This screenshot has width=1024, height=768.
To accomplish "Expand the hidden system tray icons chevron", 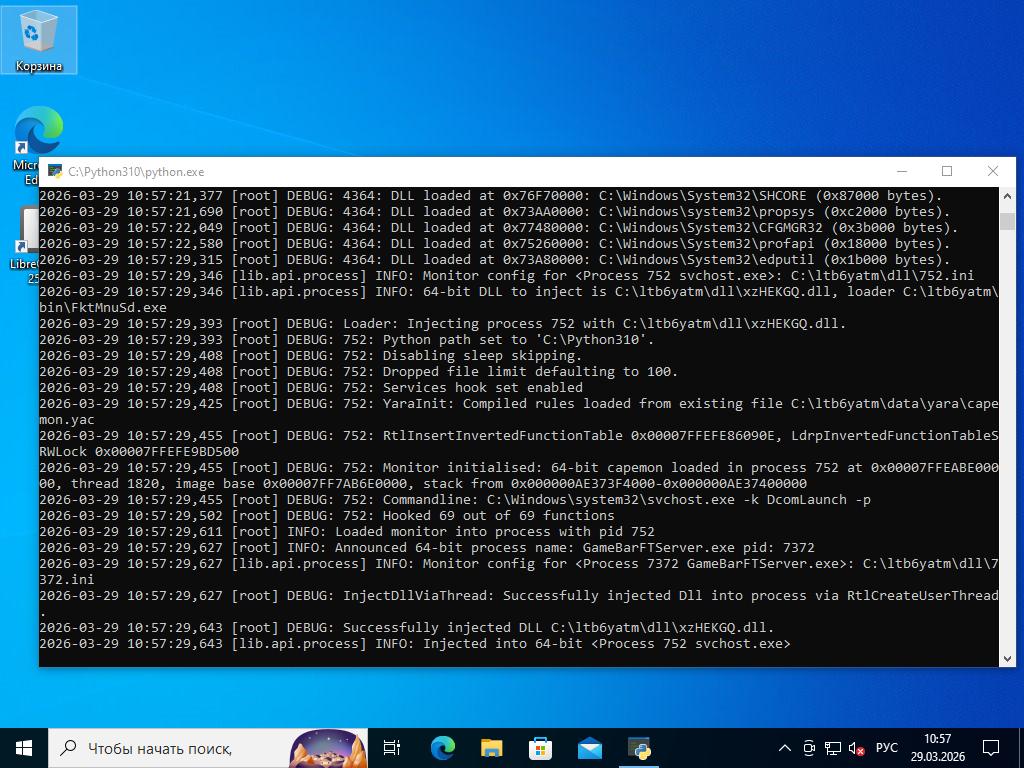I will coord(786,748).
